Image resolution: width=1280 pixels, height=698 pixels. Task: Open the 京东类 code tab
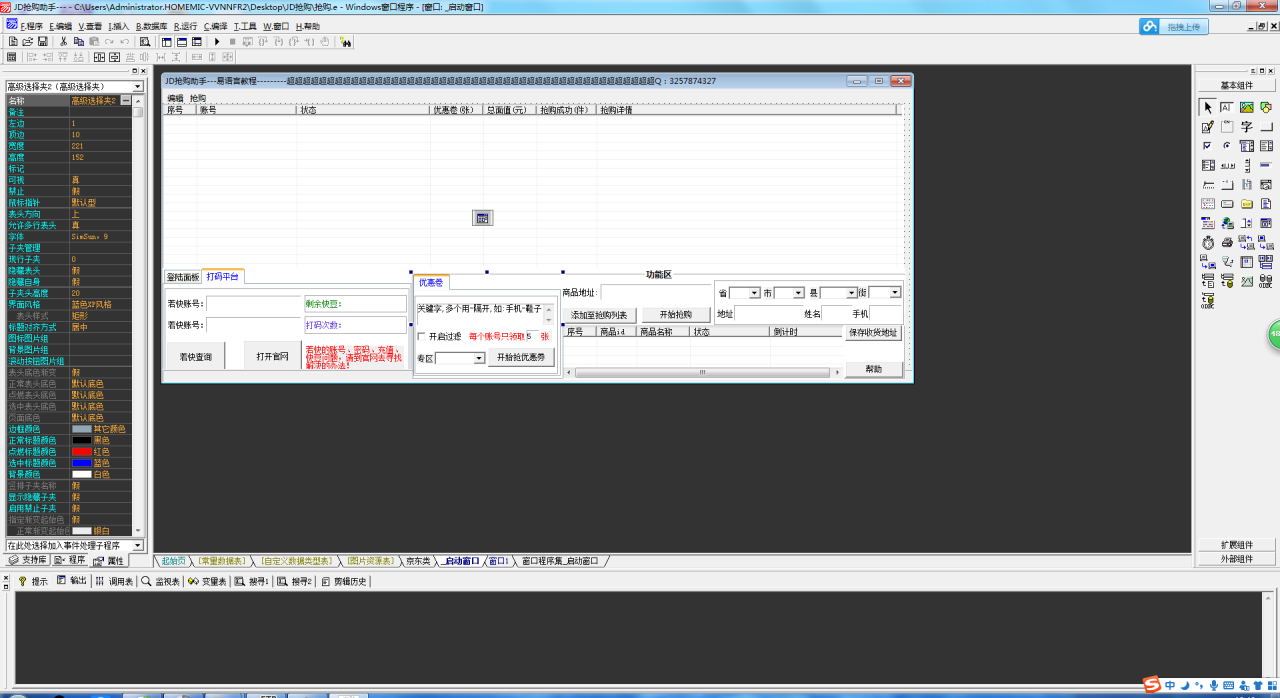pyautogui.click(x=417, y=561)
